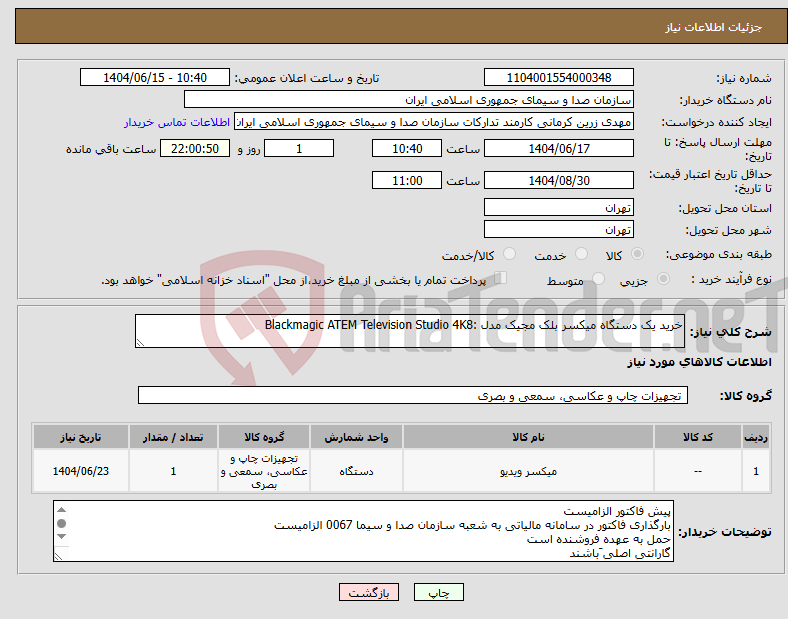Screen dimensions: 788x619
Task: Click the بازگشت (Back) button
Action: [369, 592]
